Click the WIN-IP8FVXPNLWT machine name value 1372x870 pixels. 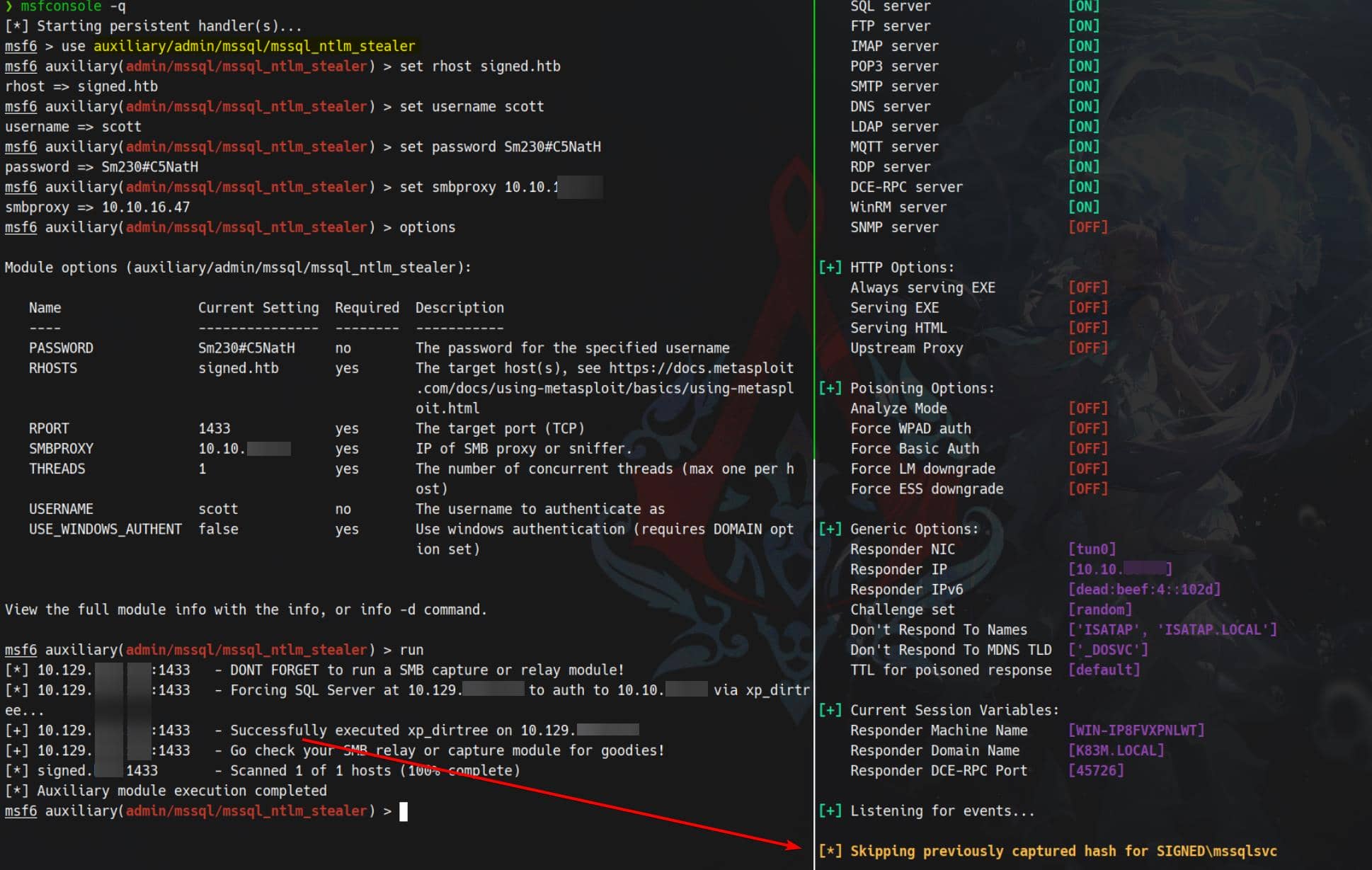coord(1136,731)
